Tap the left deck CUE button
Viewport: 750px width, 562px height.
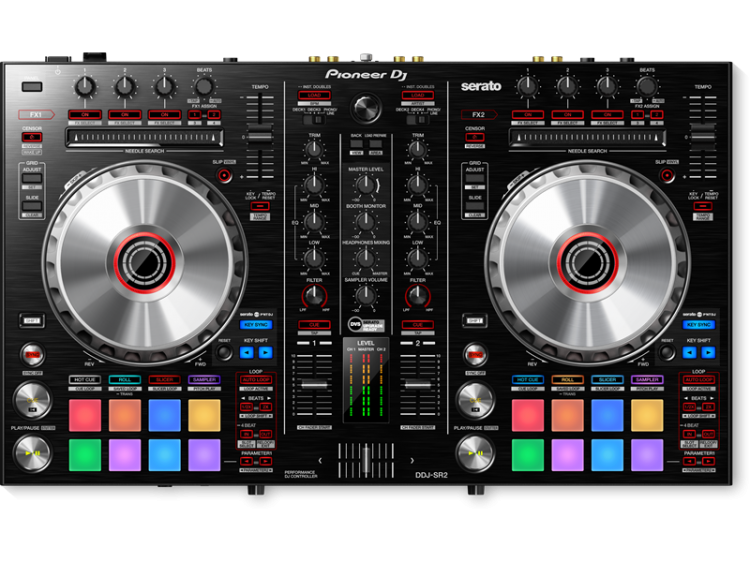32,400
